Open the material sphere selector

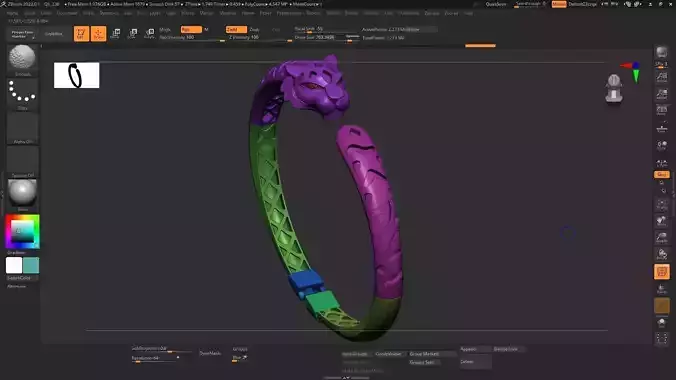22,193
